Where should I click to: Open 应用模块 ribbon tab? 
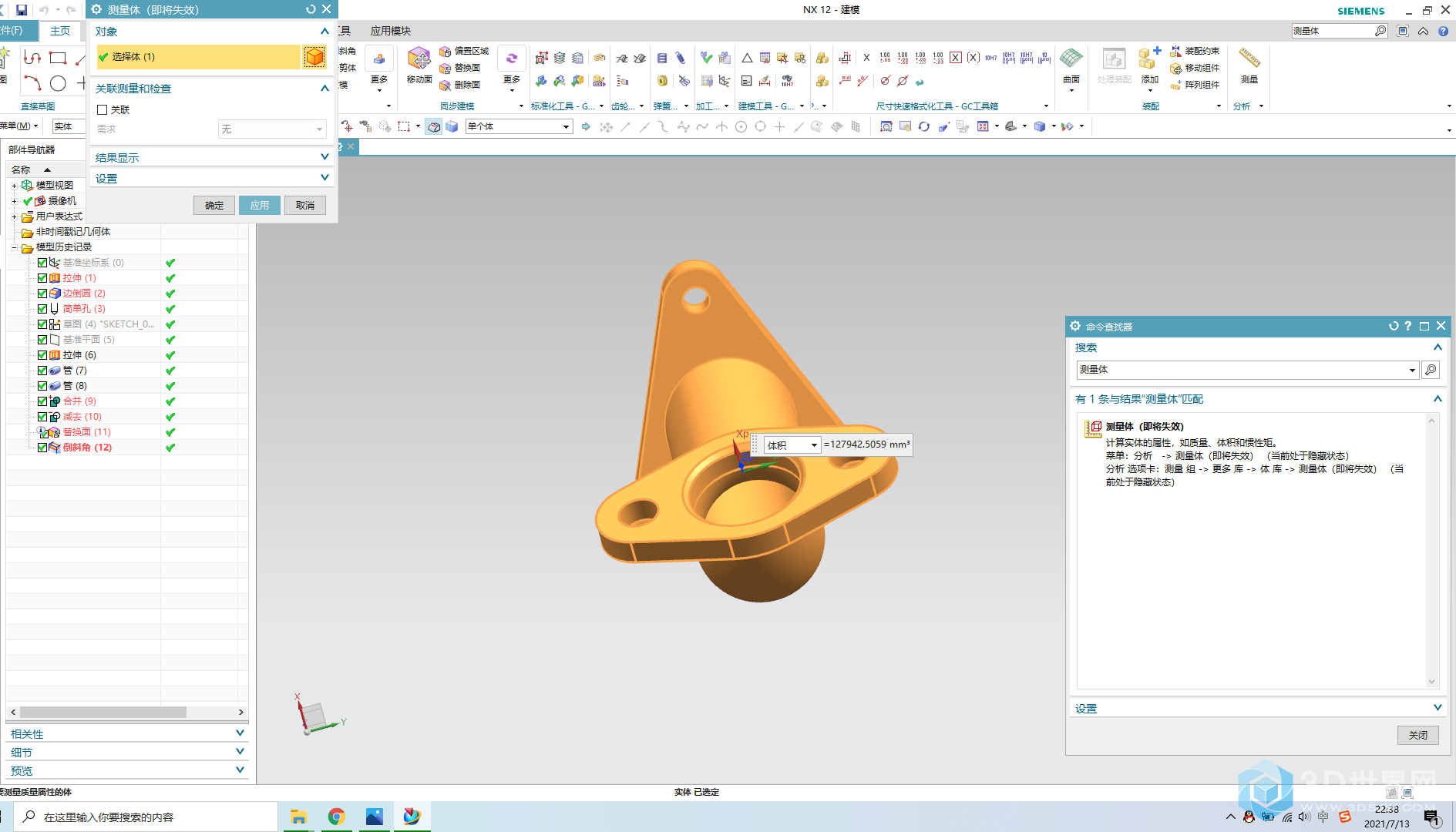pos(391,31)
